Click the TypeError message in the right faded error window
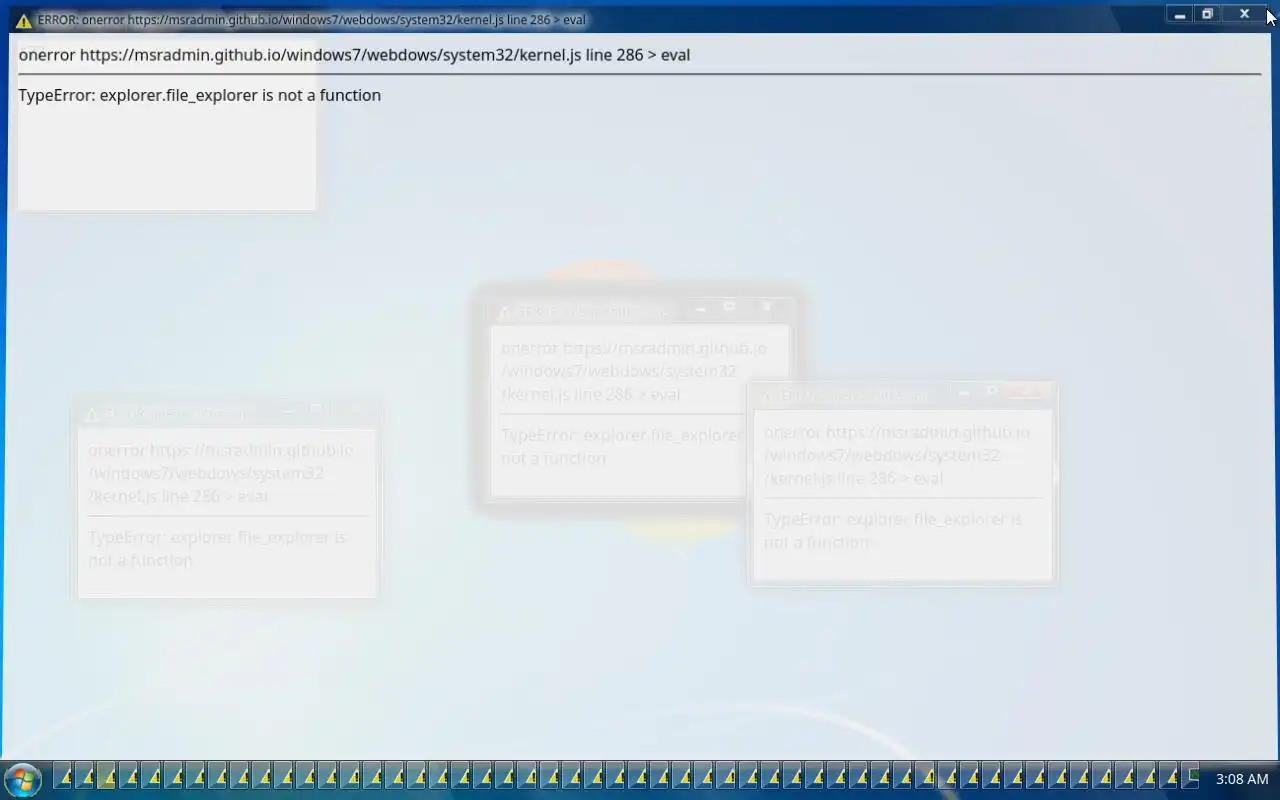 (893, 531)
